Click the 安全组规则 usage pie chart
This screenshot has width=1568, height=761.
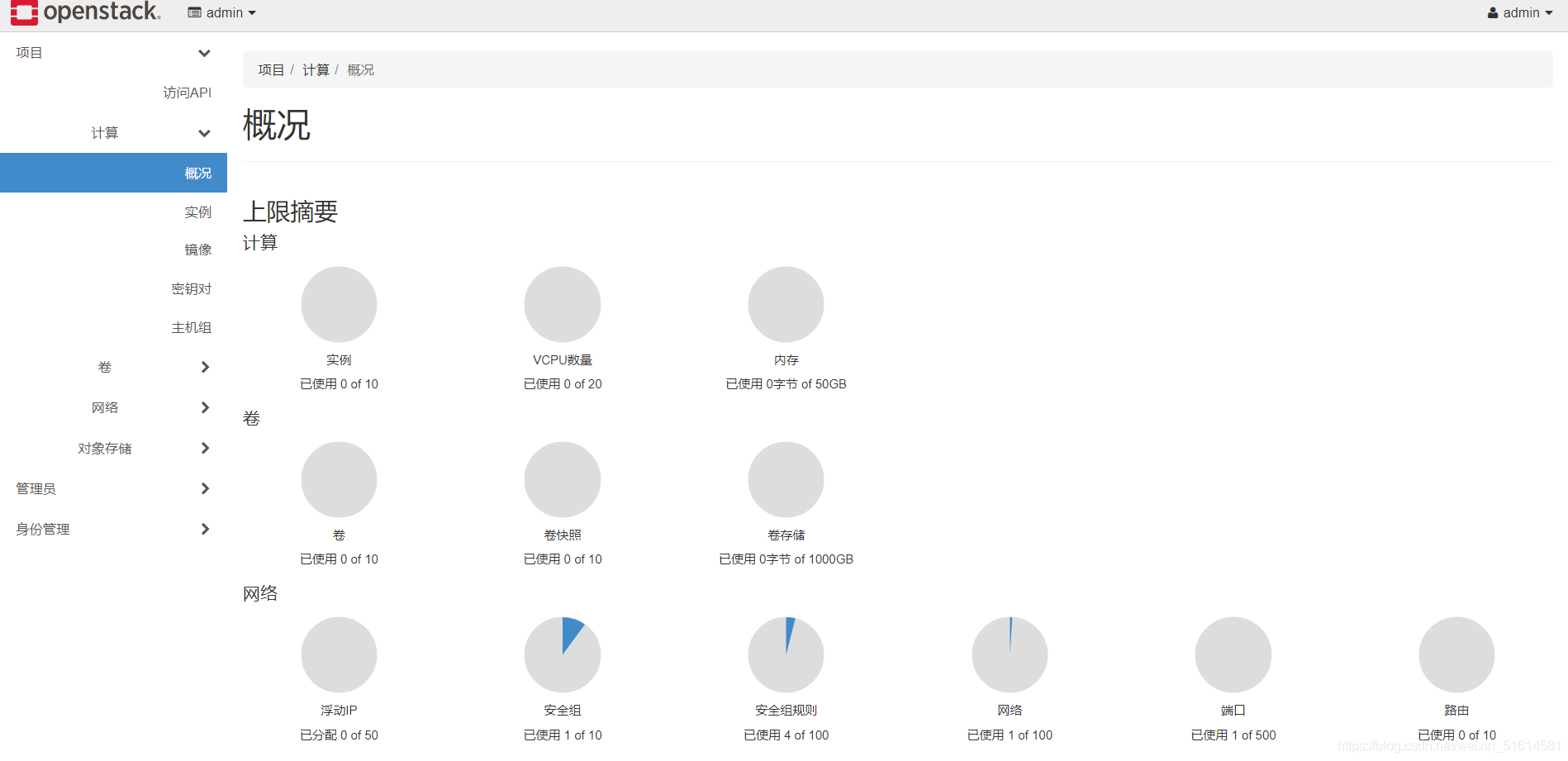click(x=786, y=654)
